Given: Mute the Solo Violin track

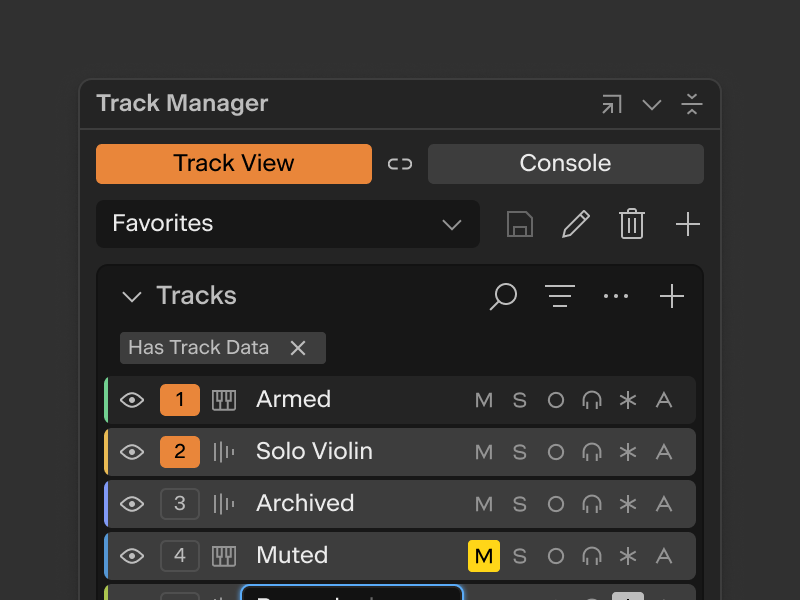Looking at the screenshot, I should tap(484, 453).
